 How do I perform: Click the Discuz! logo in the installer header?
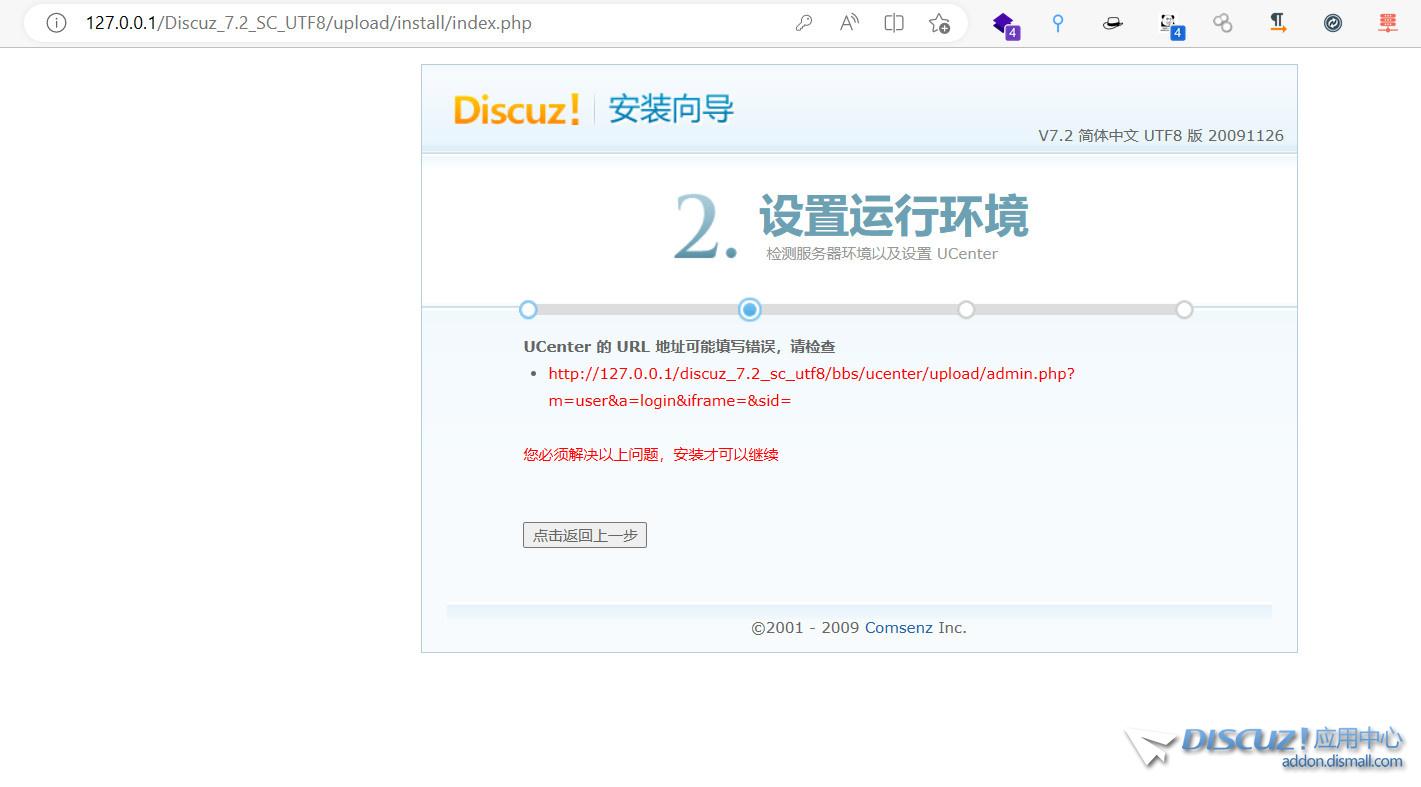pyautogui.click(x=516, y=110)
